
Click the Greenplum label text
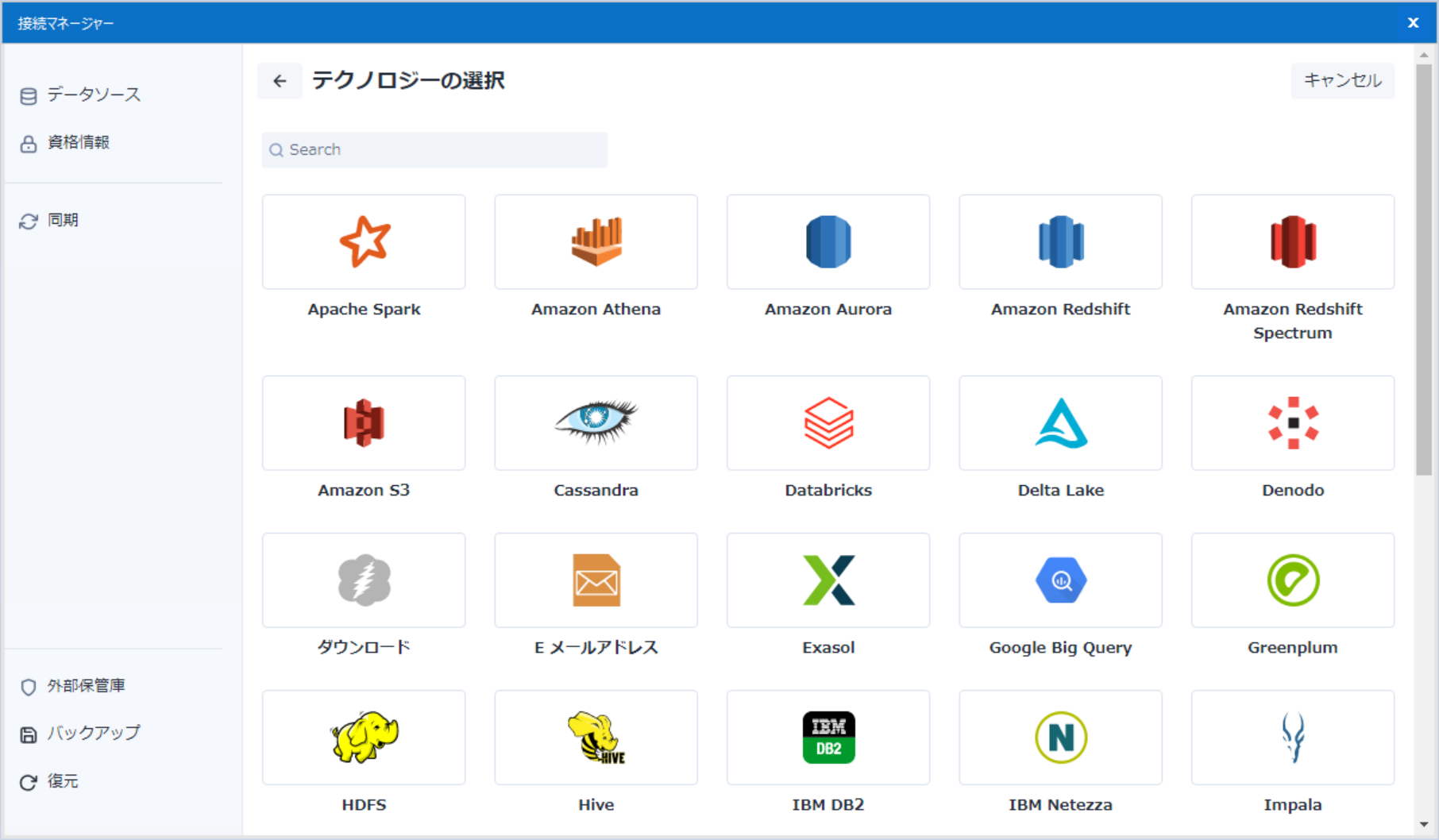(1293, 648)
